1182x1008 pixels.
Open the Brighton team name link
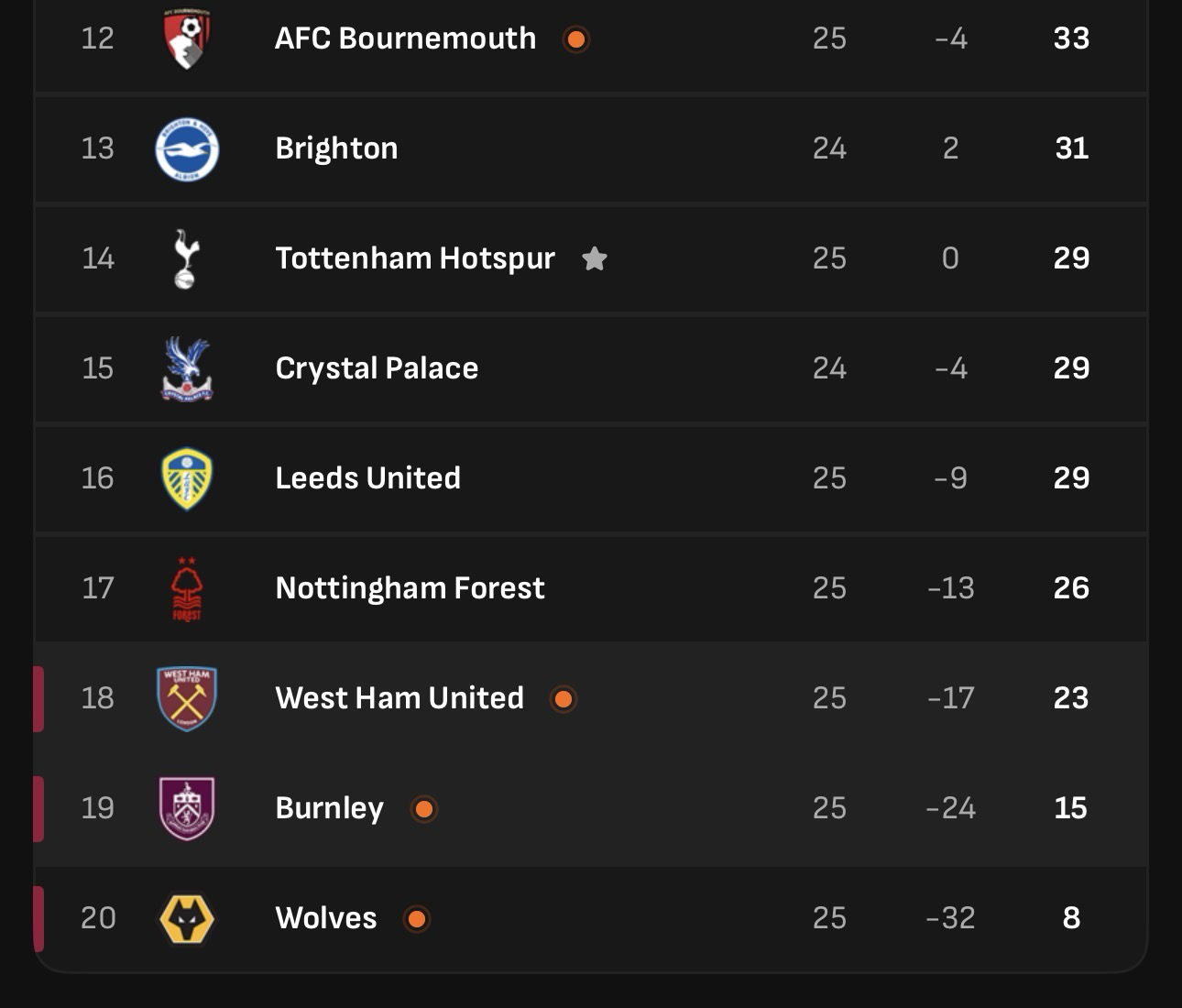pos(336,148)
